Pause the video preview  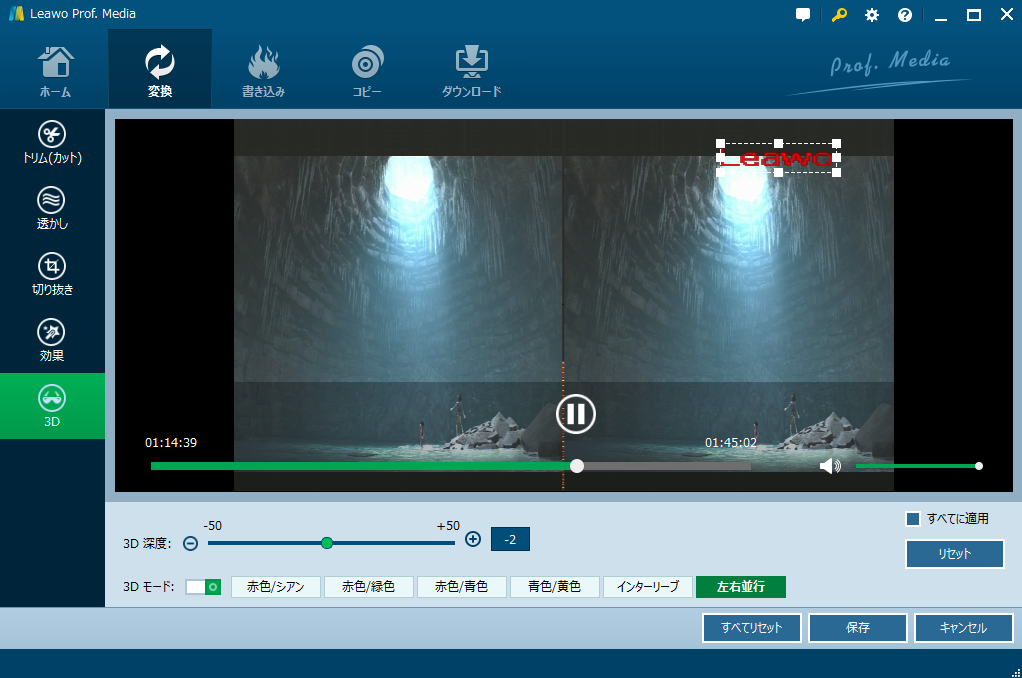[x=576, y=413]
